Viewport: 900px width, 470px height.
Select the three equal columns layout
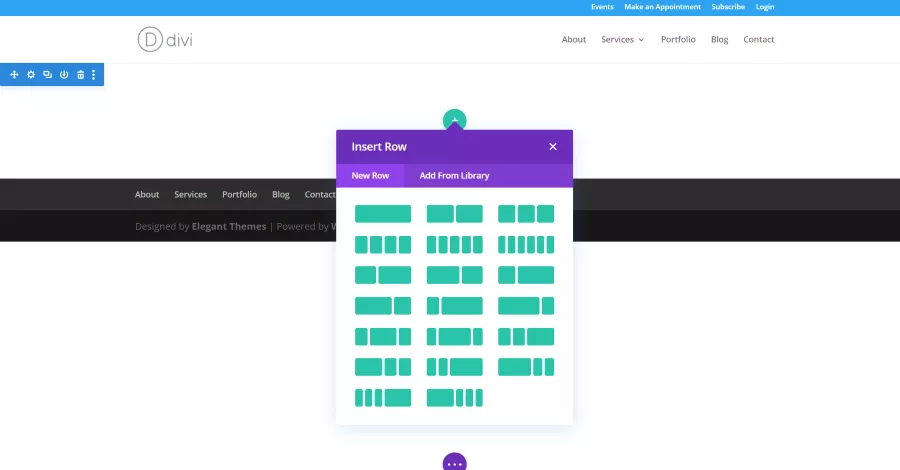(x=526, y=213)
